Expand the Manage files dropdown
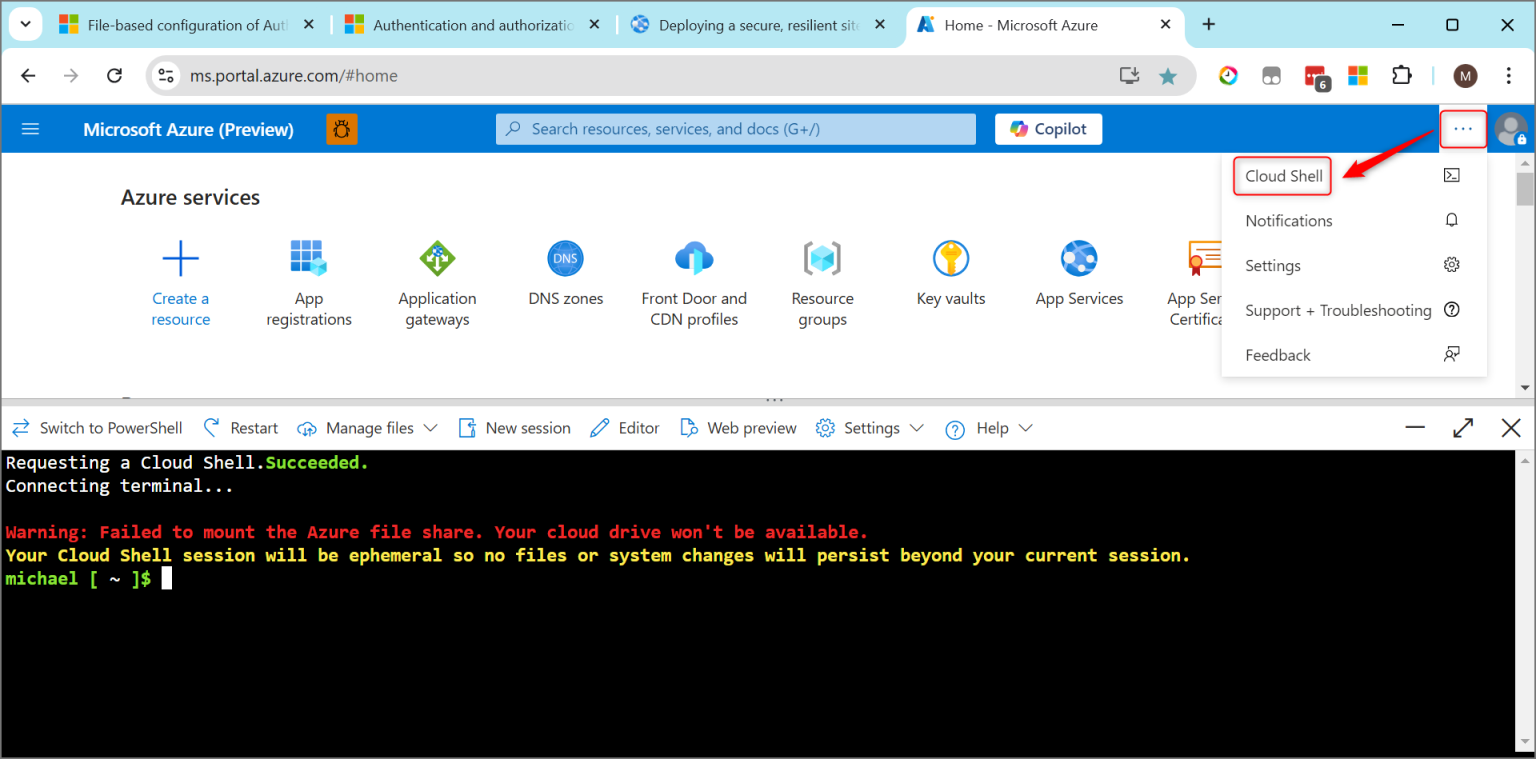The width and height of the screenshot is (1536, 759). pyautogui.click(x=366, y=428)
